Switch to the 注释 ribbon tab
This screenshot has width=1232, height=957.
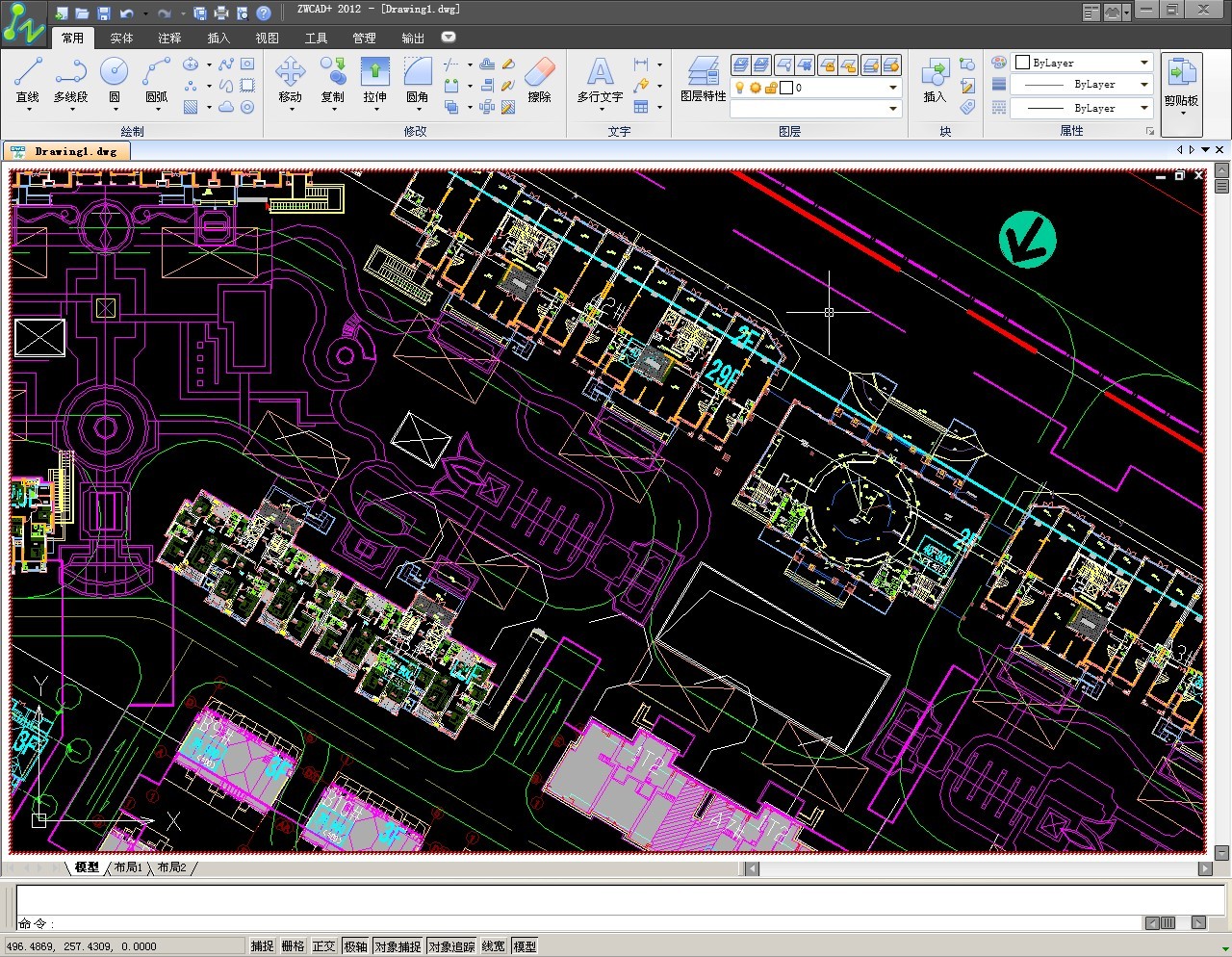[x=169, y=39]
